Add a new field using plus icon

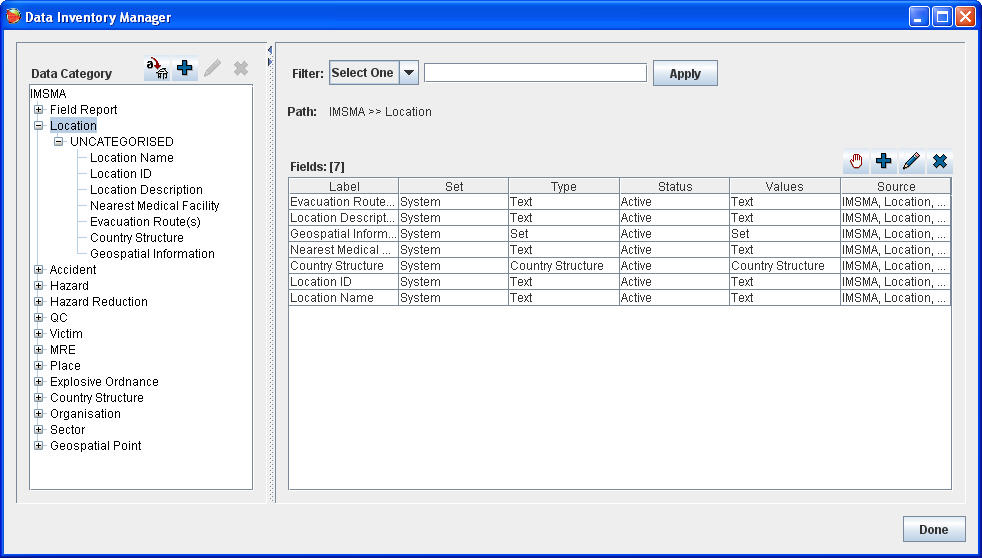coord(884,161)
